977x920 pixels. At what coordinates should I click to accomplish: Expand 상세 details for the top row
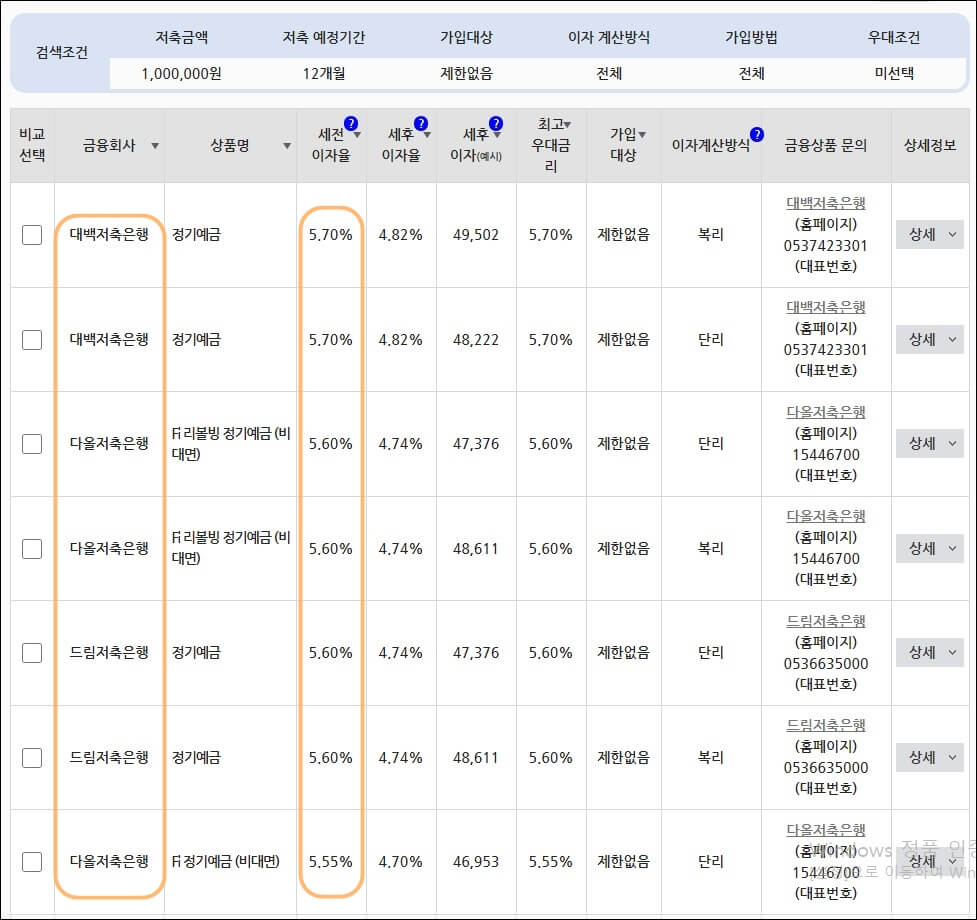(x=929, y=235)
